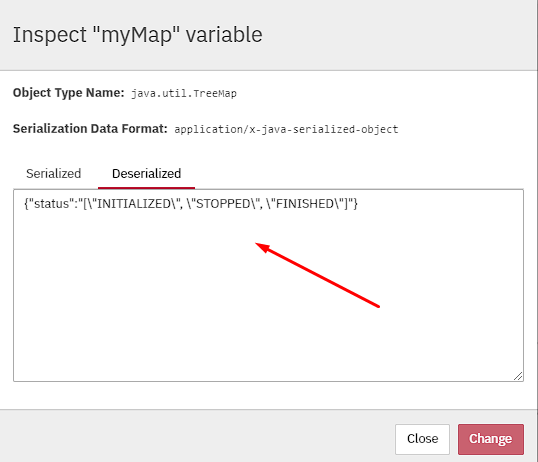Grab the text area resize handle
This screenshot has height=462, width=538.
(x=518, y=376)
